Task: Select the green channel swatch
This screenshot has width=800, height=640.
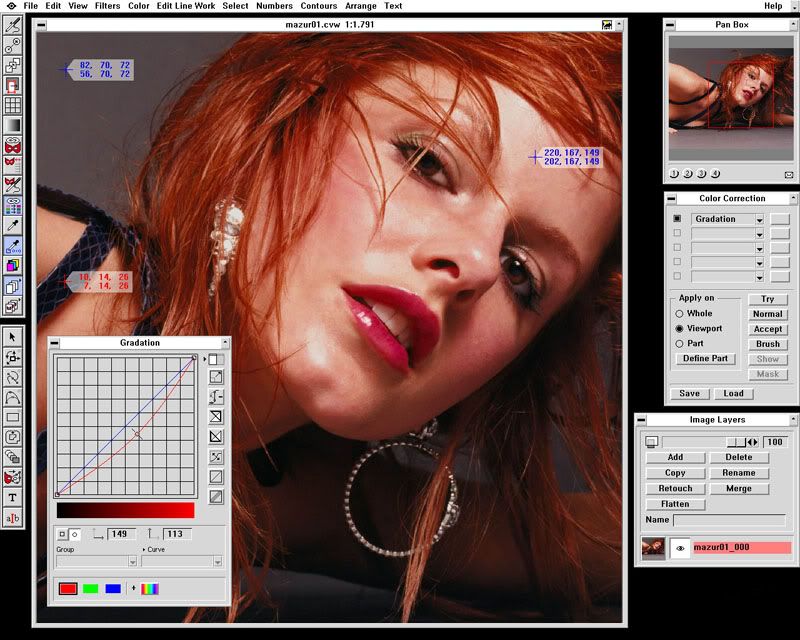Action: [x=90, y=589]
